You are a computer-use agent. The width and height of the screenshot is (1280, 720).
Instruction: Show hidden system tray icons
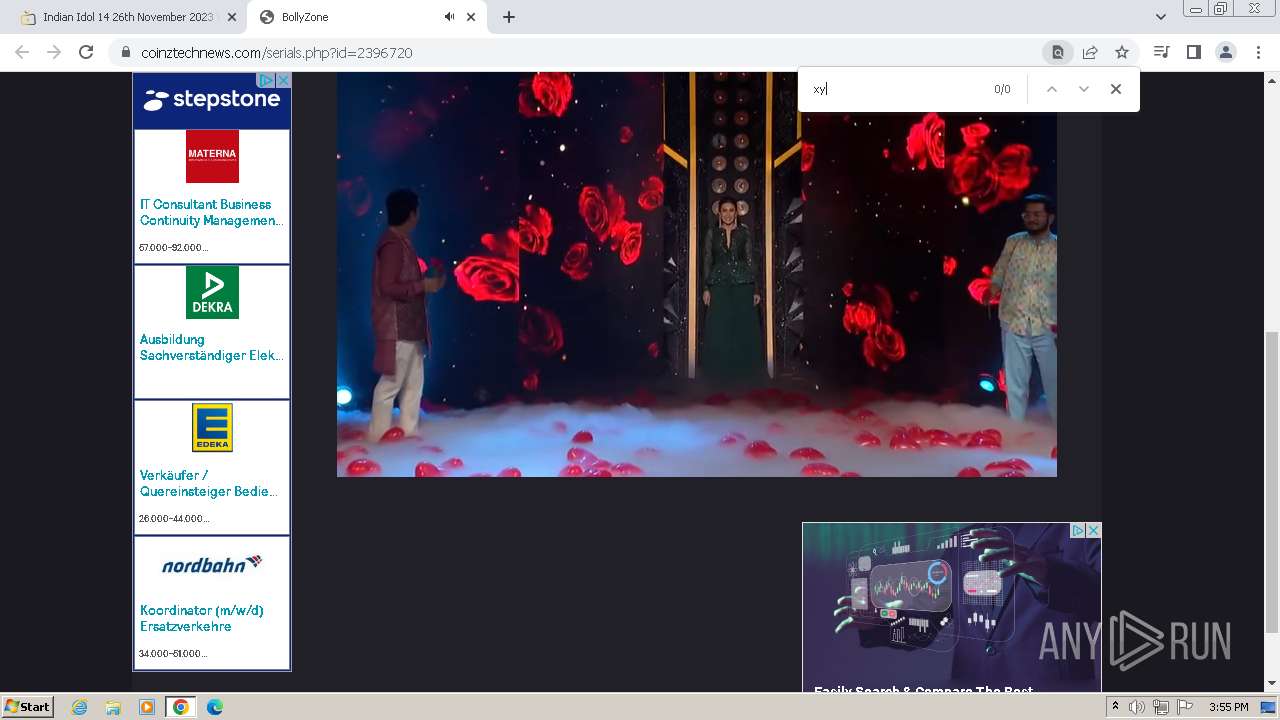(x=1116, y=707)
